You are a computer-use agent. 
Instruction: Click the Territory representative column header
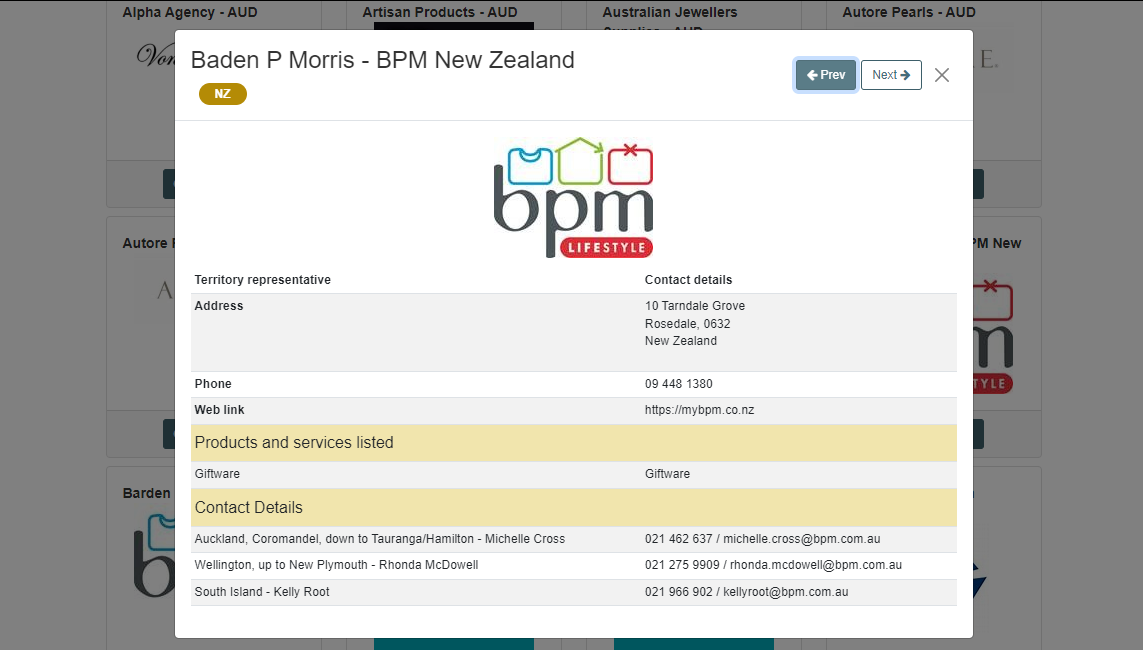point(262,280)
